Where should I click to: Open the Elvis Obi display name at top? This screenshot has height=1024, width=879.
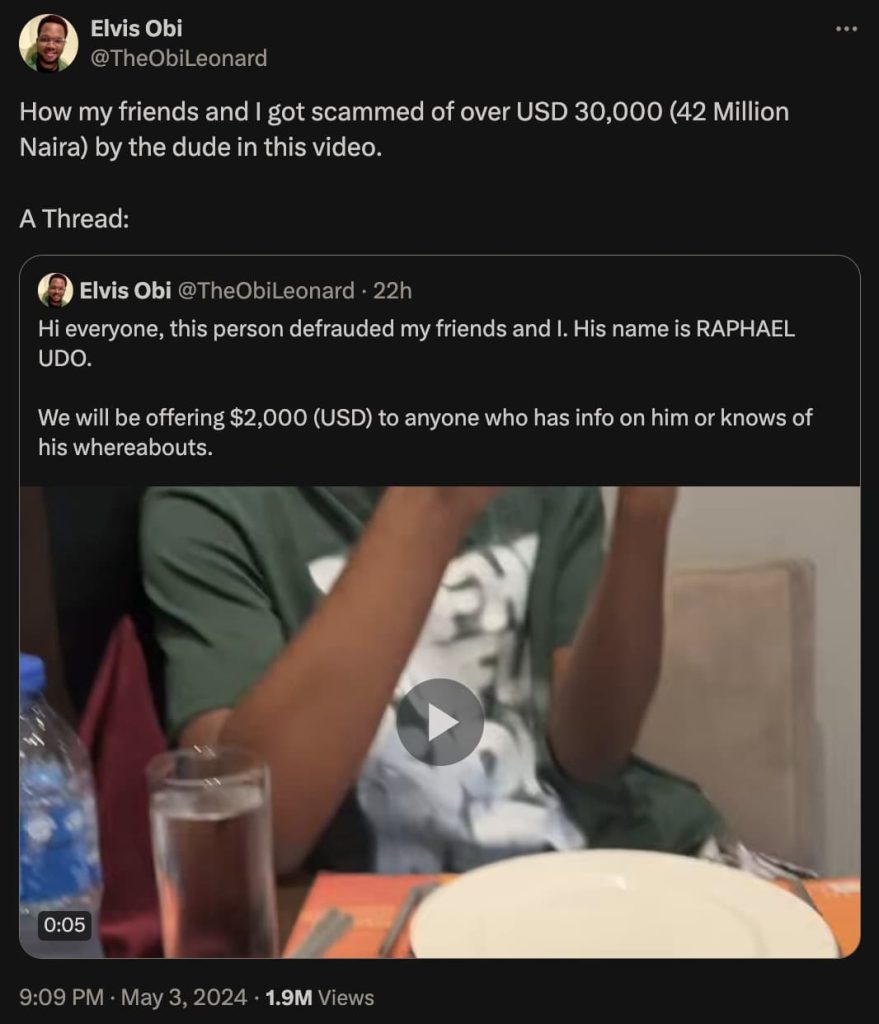coord(136,29)
